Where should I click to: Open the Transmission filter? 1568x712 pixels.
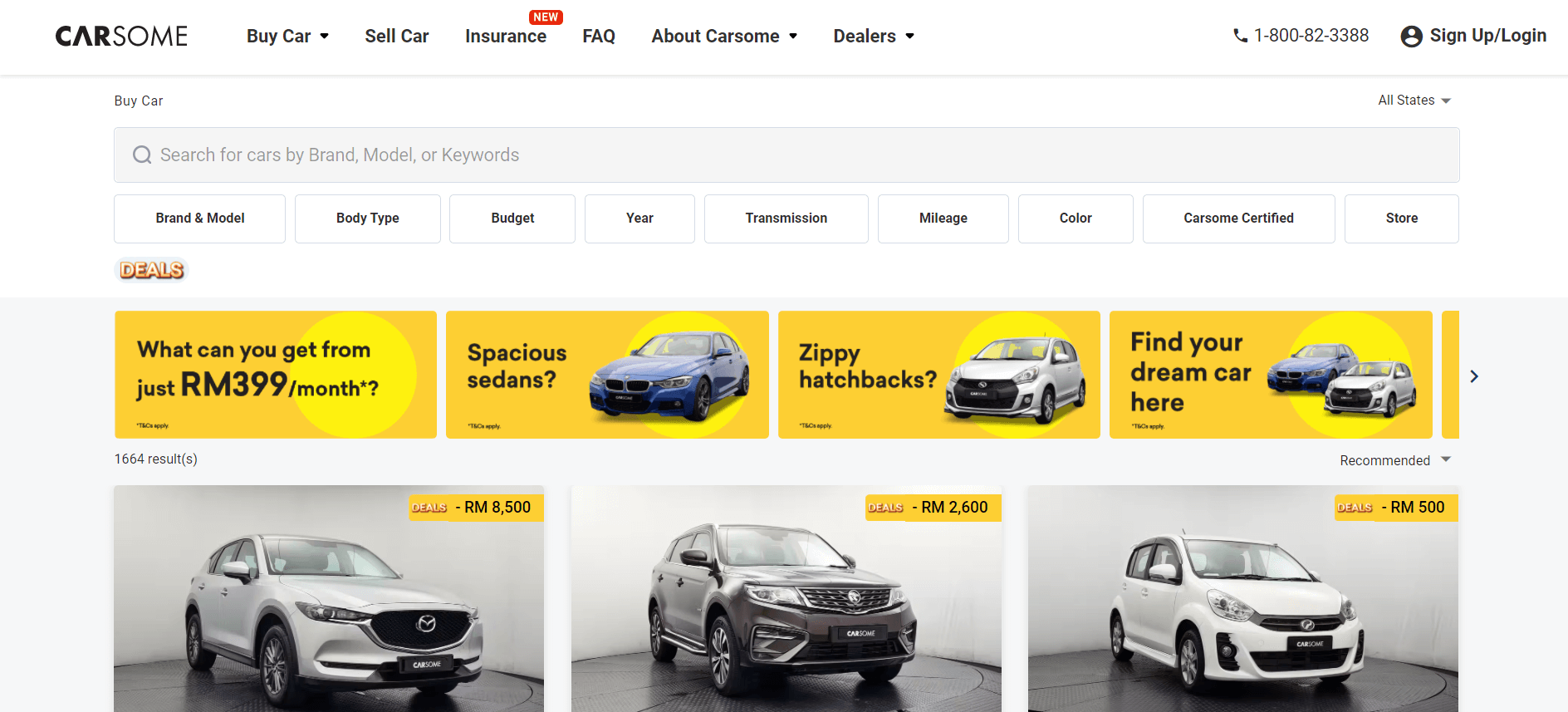[786, 219]
